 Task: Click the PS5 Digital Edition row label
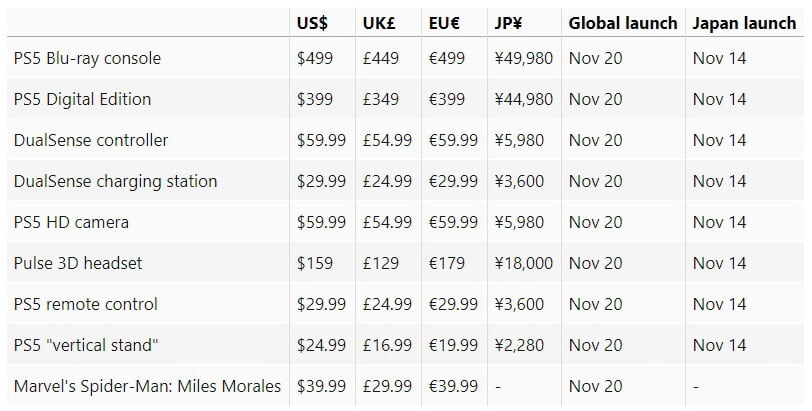coord(82,99)
